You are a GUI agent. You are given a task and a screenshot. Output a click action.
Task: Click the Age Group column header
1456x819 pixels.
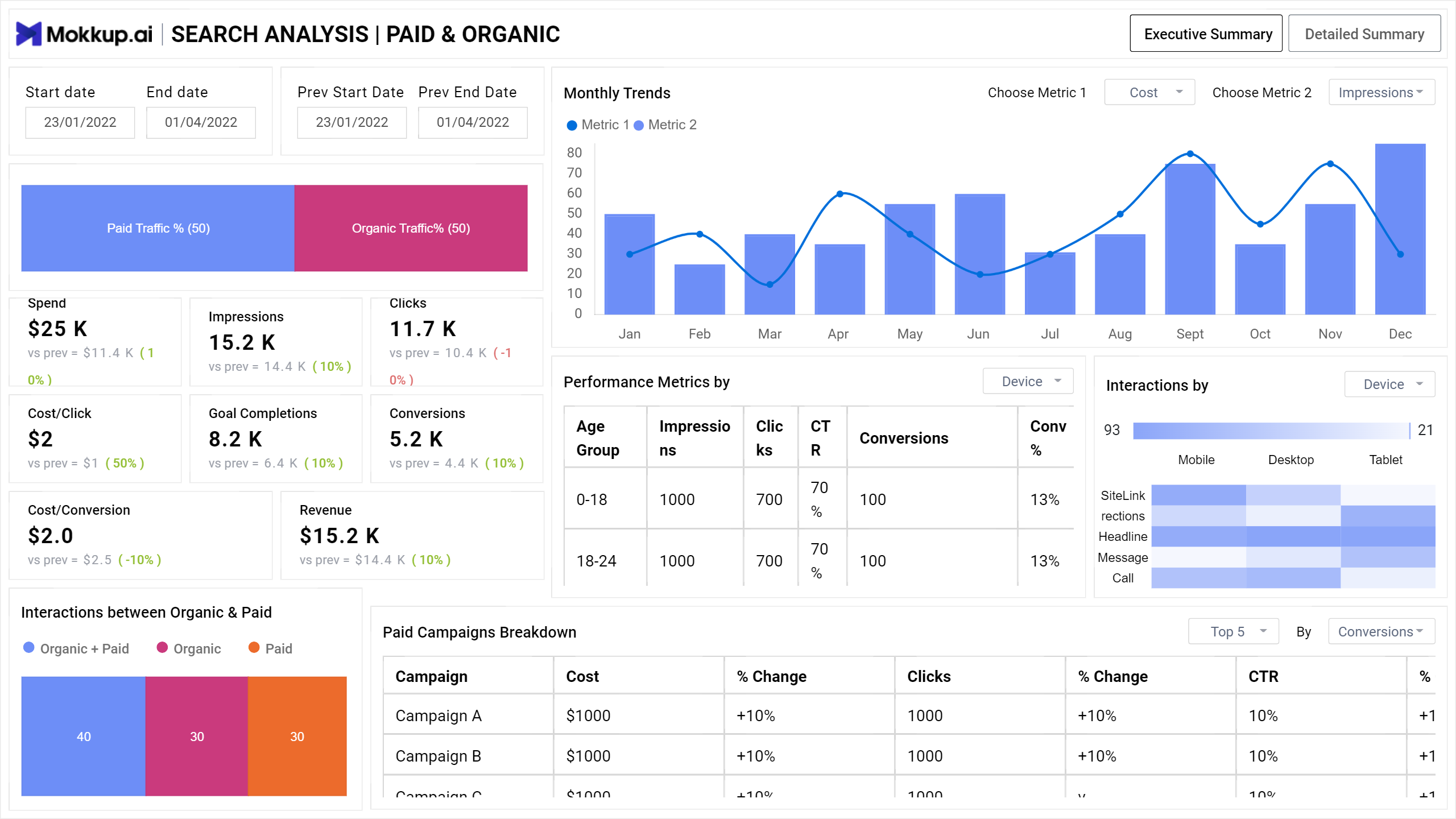click(605, 437)
